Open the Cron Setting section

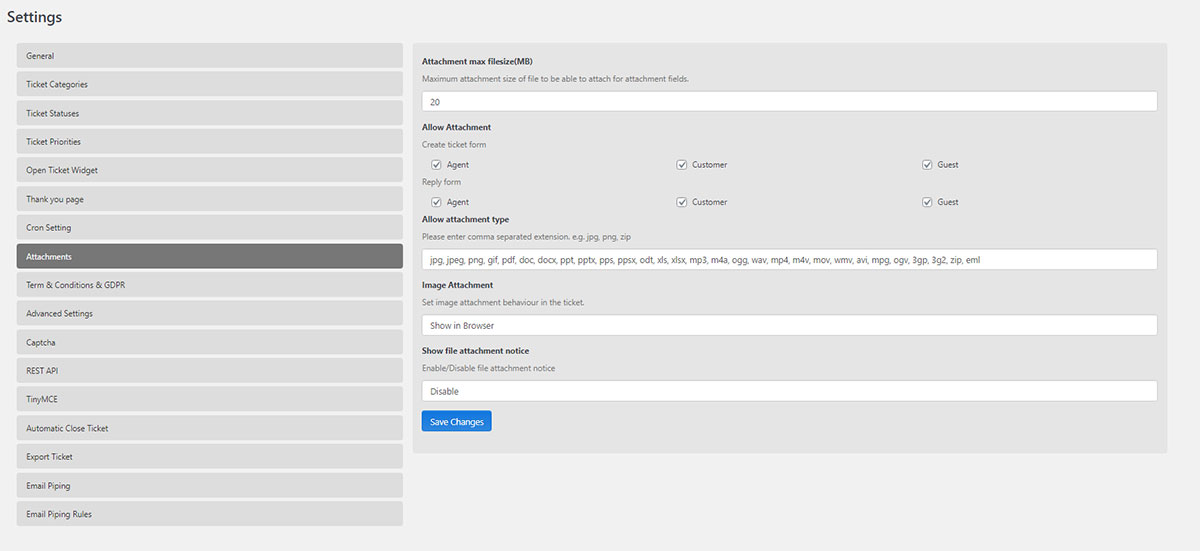click(x=209, y=228)
